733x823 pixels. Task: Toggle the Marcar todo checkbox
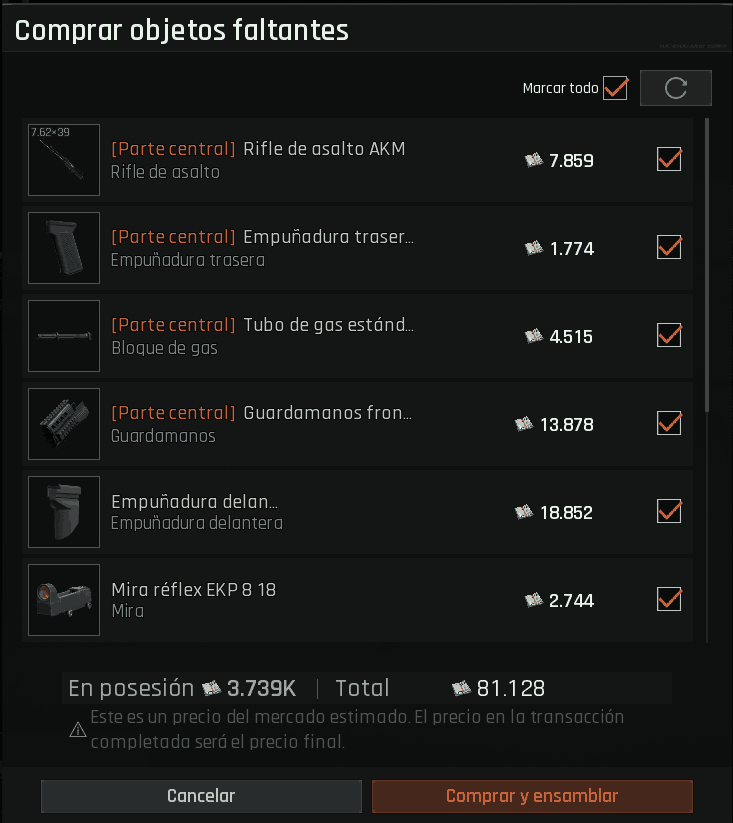point(615,88)
